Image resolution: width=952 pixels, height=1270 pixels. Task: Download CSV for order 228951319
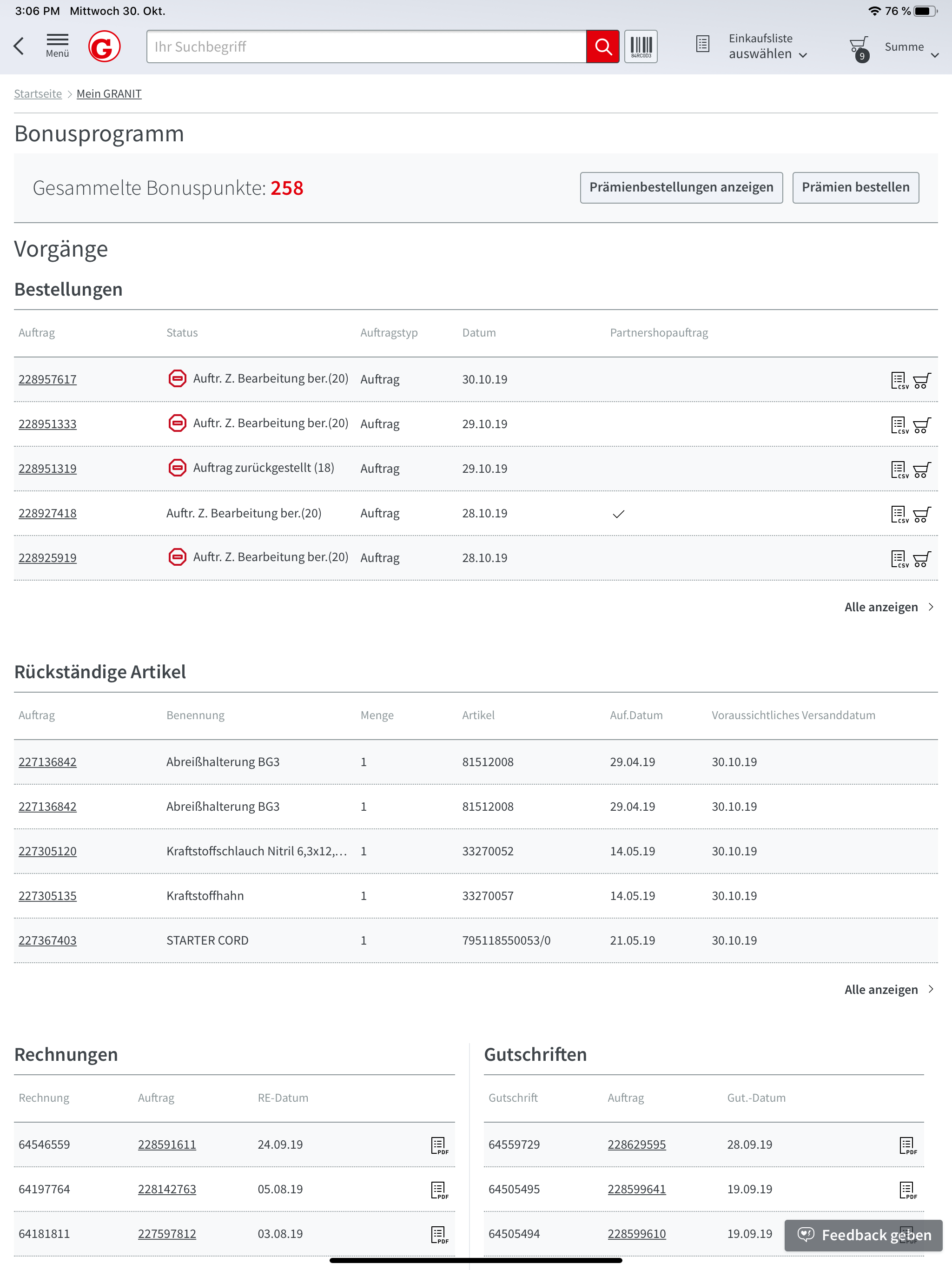(899, 470)
